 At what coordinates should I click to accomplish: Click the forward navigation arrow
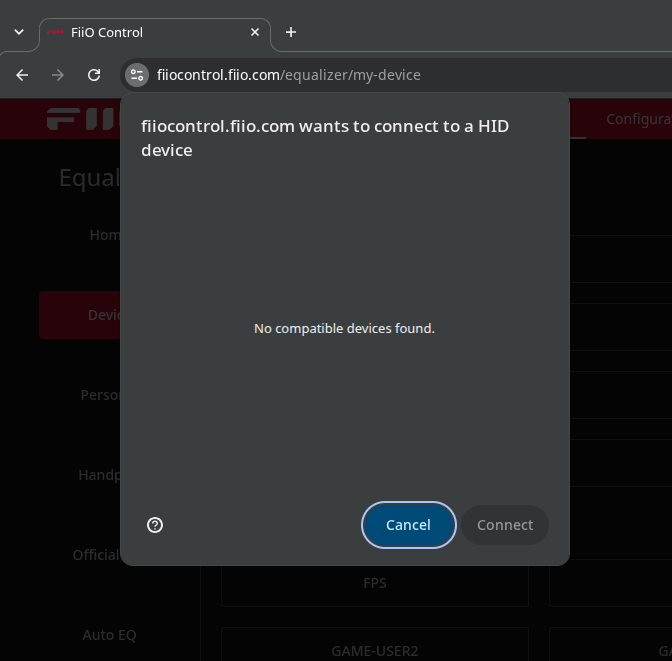click(58, 75)
